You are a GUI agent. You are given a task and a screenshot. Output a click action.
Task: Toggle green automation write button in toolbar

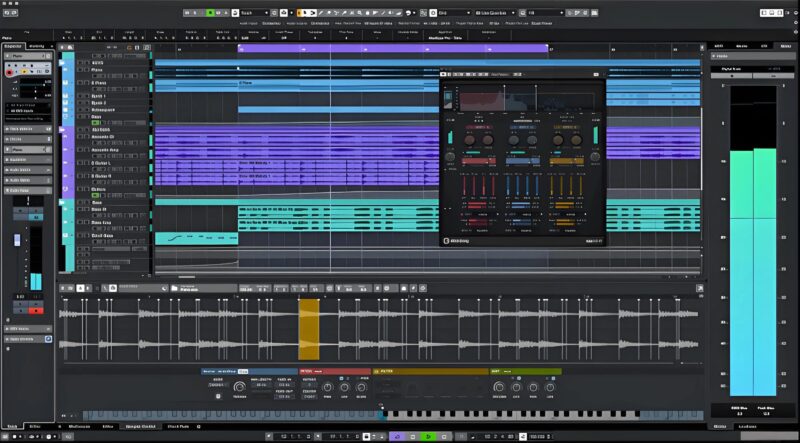210,13
